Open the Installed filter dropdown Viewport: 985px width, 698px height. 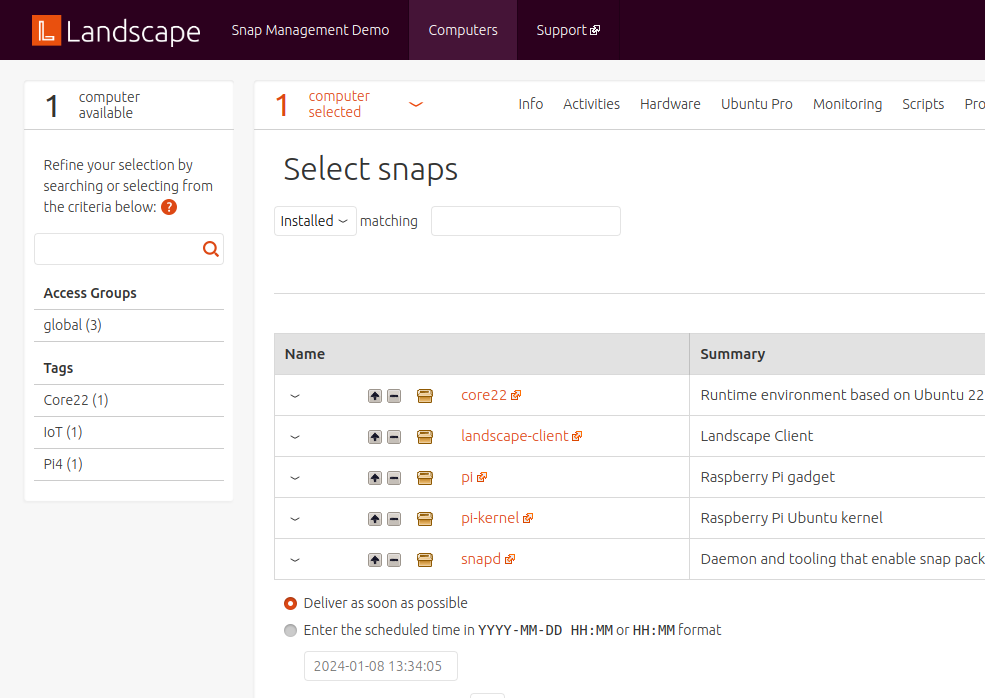tap(314, 220)
